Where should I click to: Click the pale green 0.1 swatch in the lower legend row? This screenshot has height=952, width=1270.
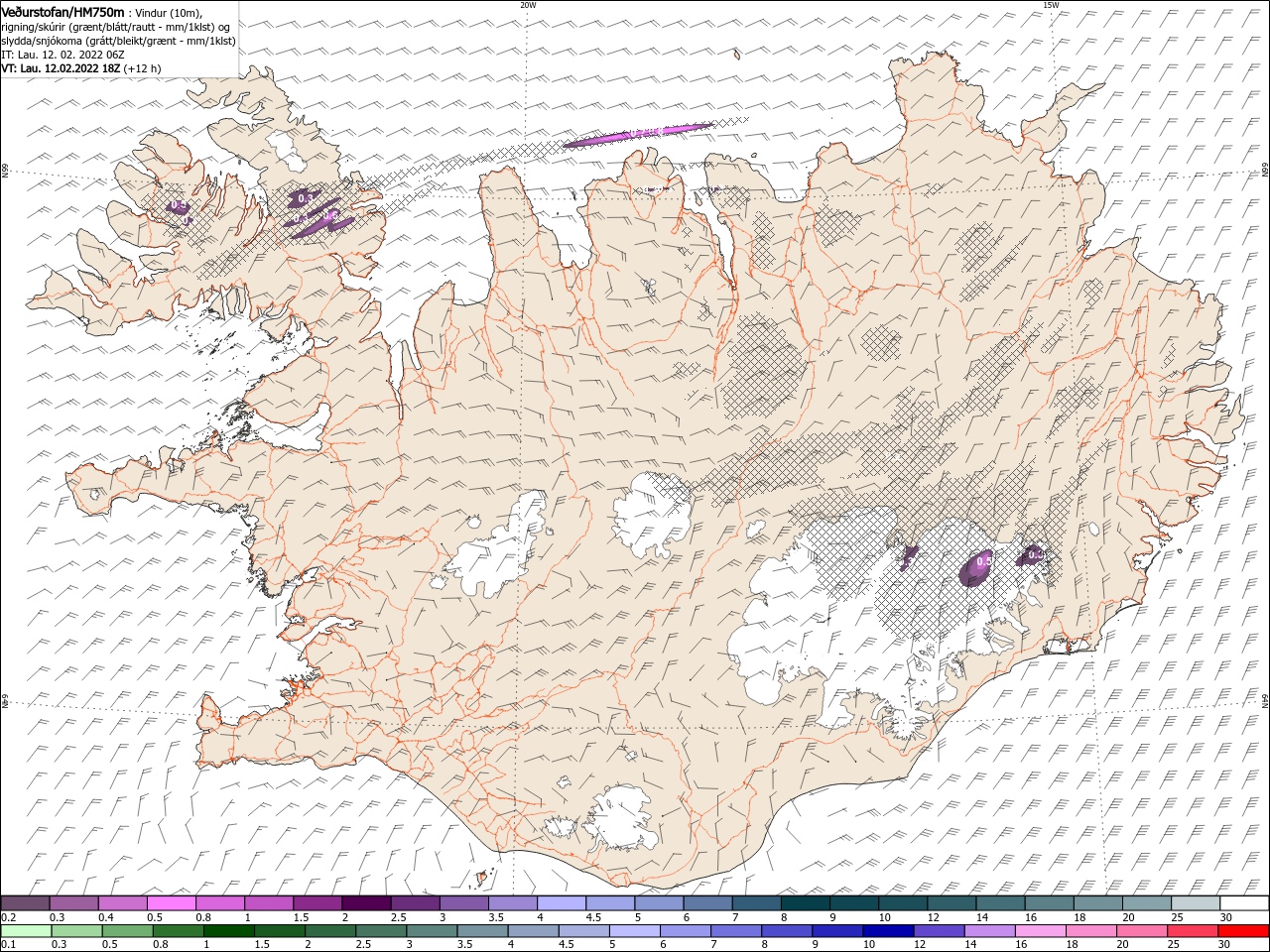point(26,930)
